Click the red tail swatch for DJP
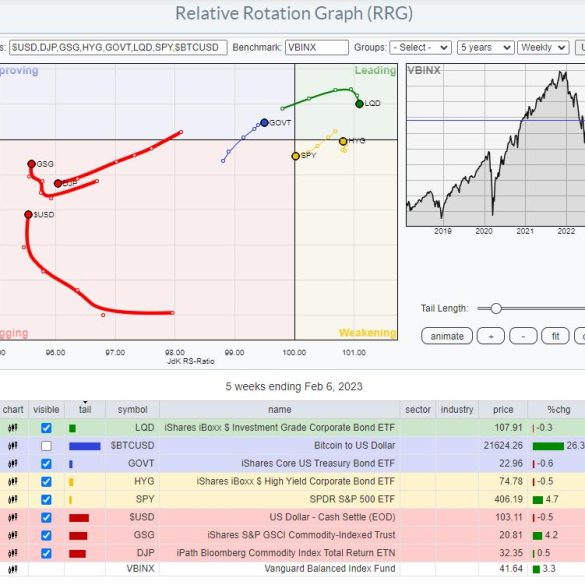The width and height of the screenshot is (585, 585). point(77,554)
